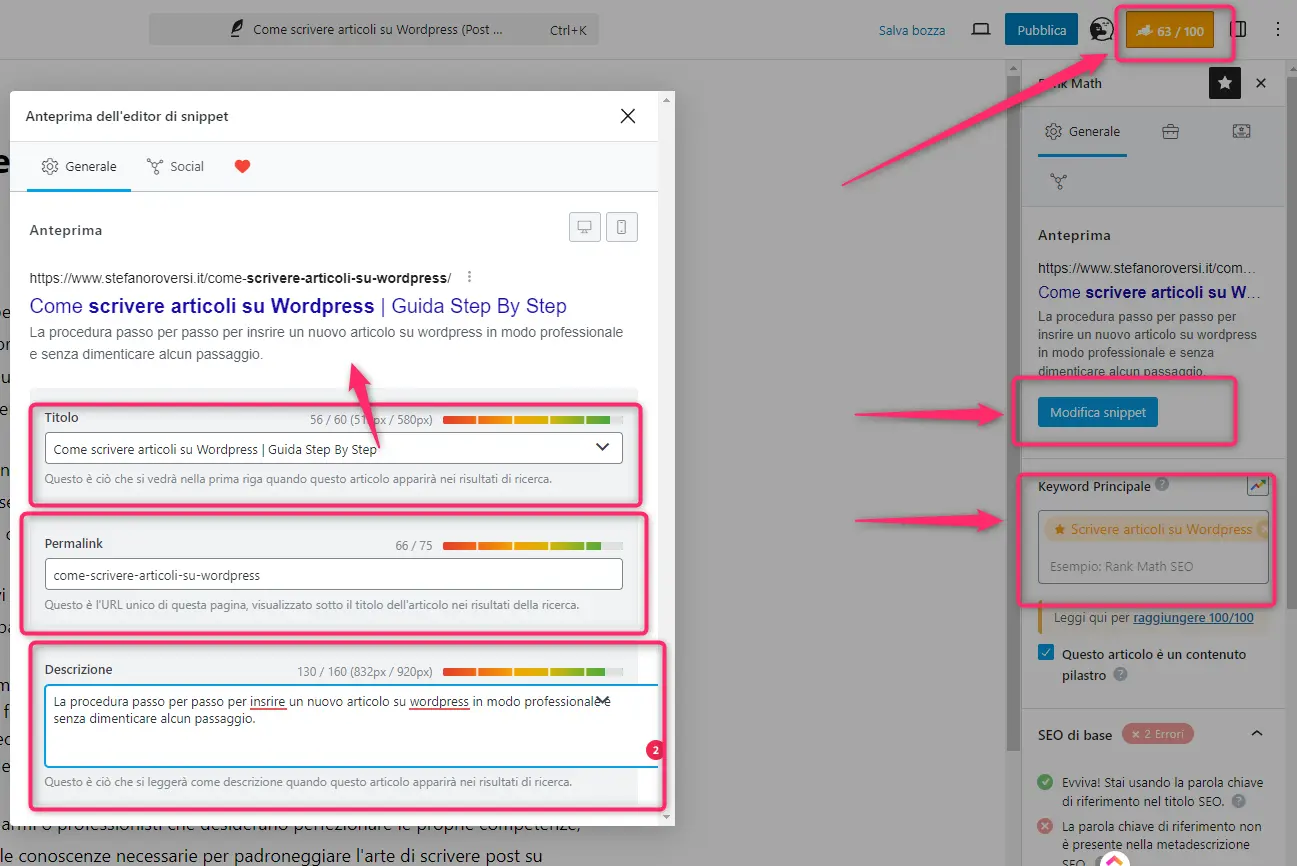Screen dimensions: 1297x866
Task: Open the Titolo variables dropdown chevron
Action: coord(602,447)
